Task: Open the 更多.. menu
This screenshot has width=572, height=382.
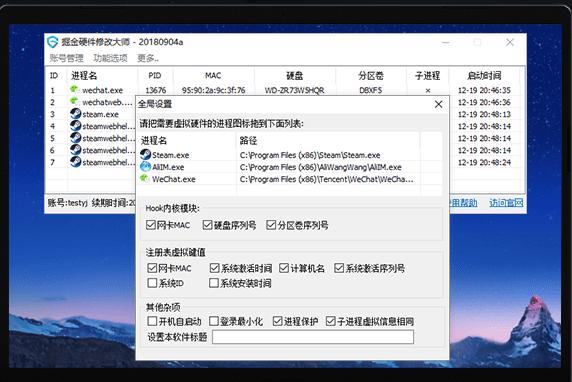Action: point(148,58)
